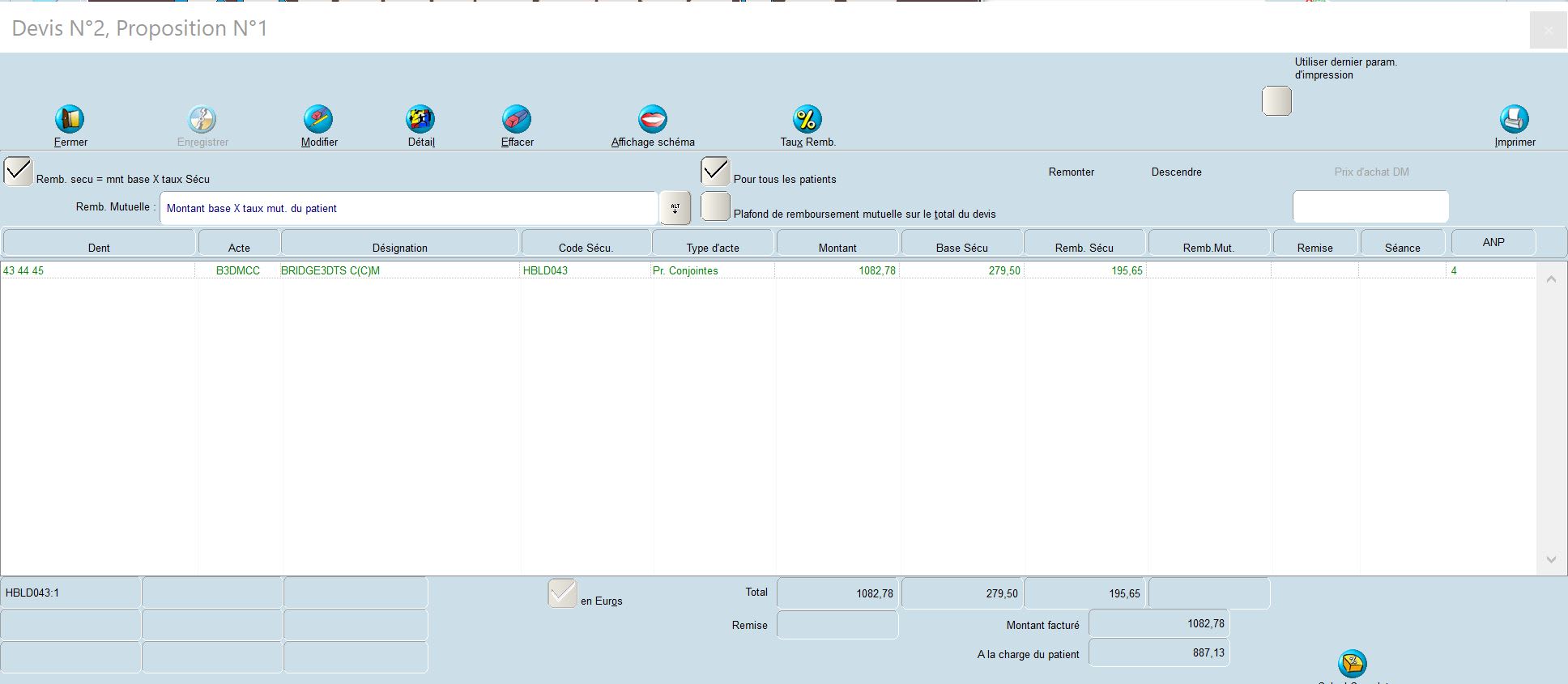Click the Effacer eraser icon
The width and height of the screenshot is (1568, 684).
[517, 119]
